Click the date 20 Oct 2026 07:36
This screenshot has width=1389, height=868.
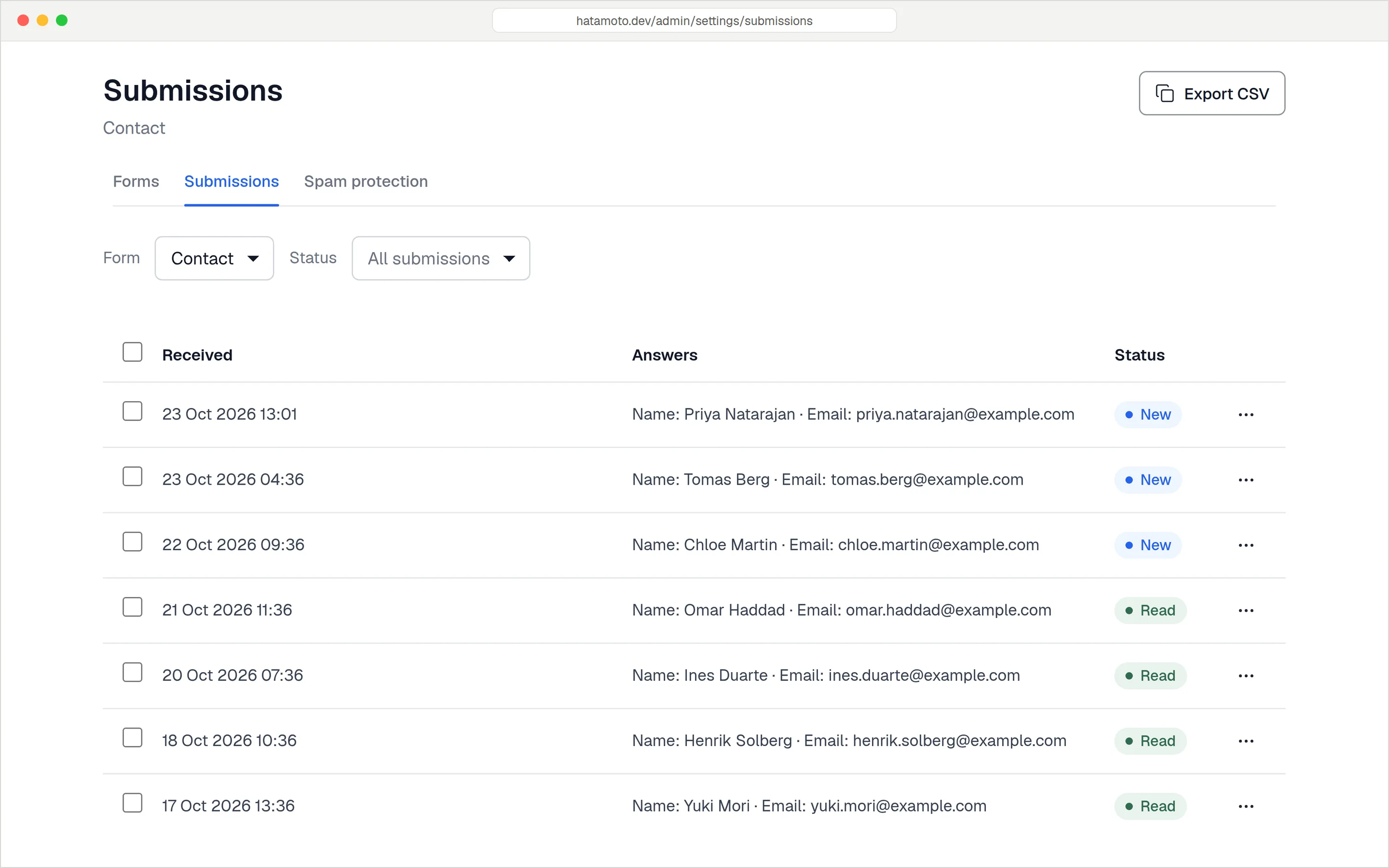point(232,676)
